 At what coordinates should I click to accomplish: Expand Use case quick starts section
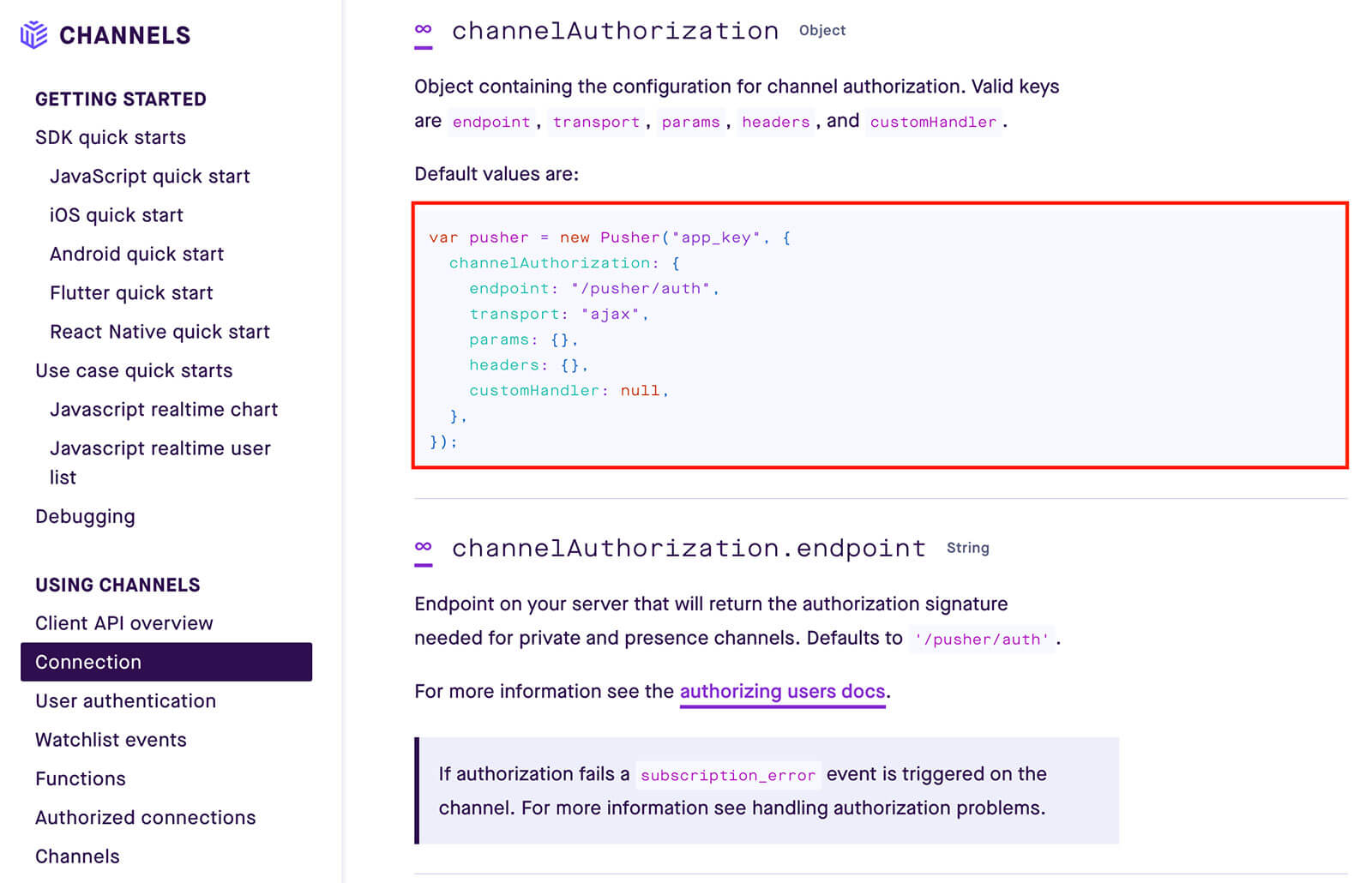134,370
